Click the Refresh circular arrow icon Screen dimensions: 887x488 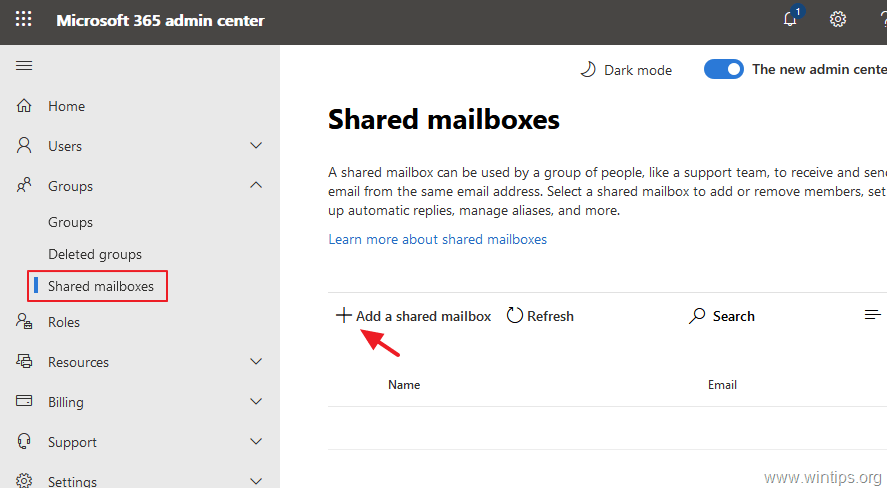tap(514, 315)
